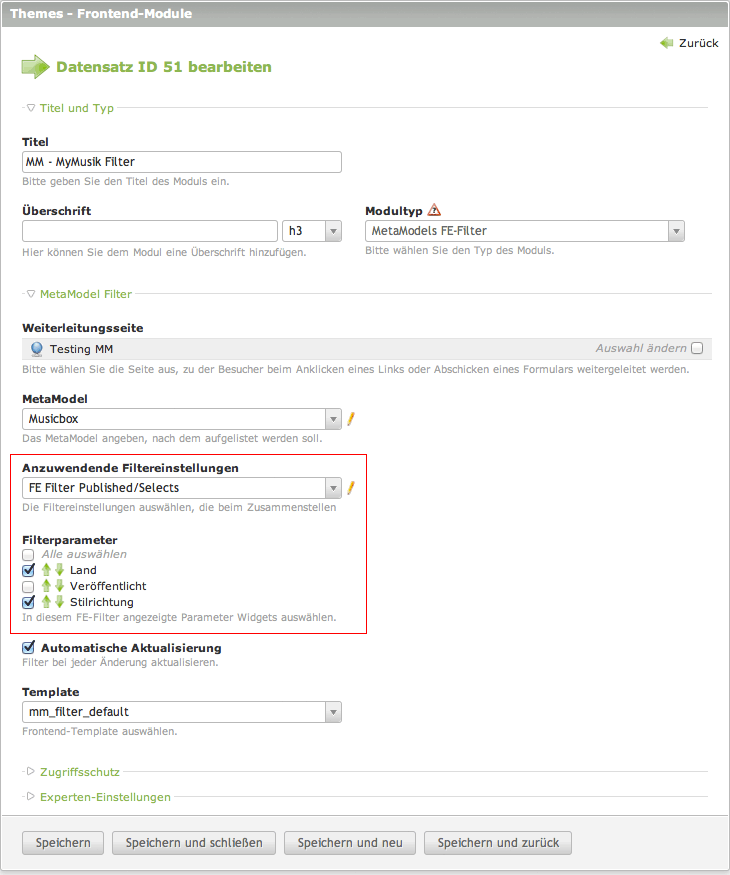The height and width of the screenshot is (875, 730).
Task: Click the Speichern und schließen button
Action: click(193, 843)
